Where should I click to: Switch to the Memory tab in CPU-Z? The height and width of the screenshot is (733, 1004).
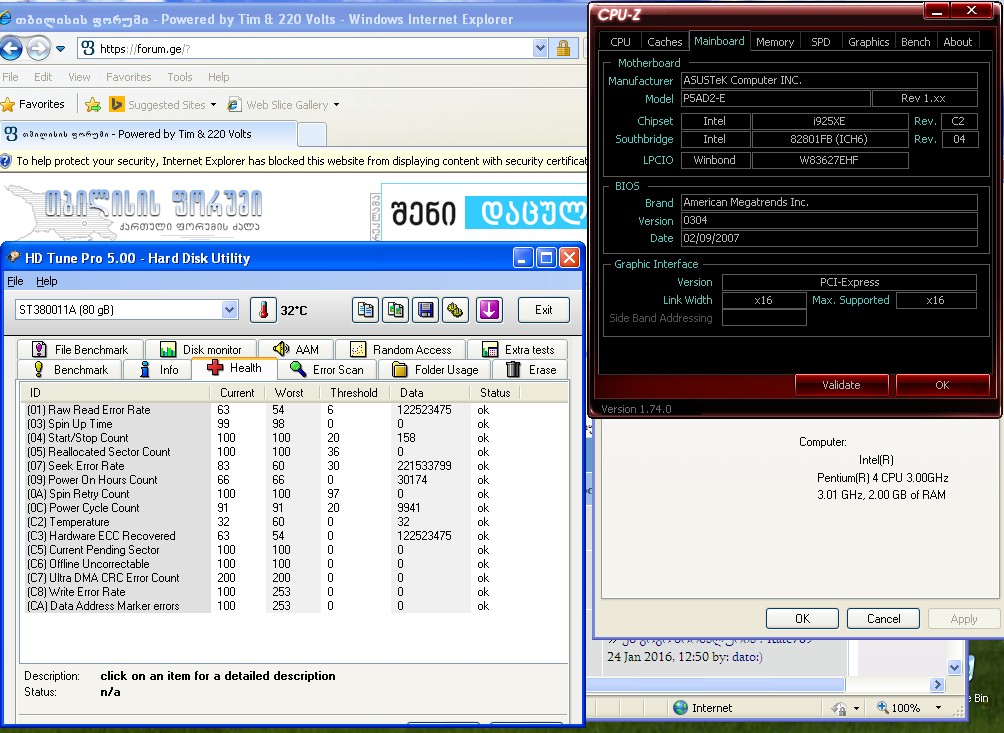click(775, 42)
